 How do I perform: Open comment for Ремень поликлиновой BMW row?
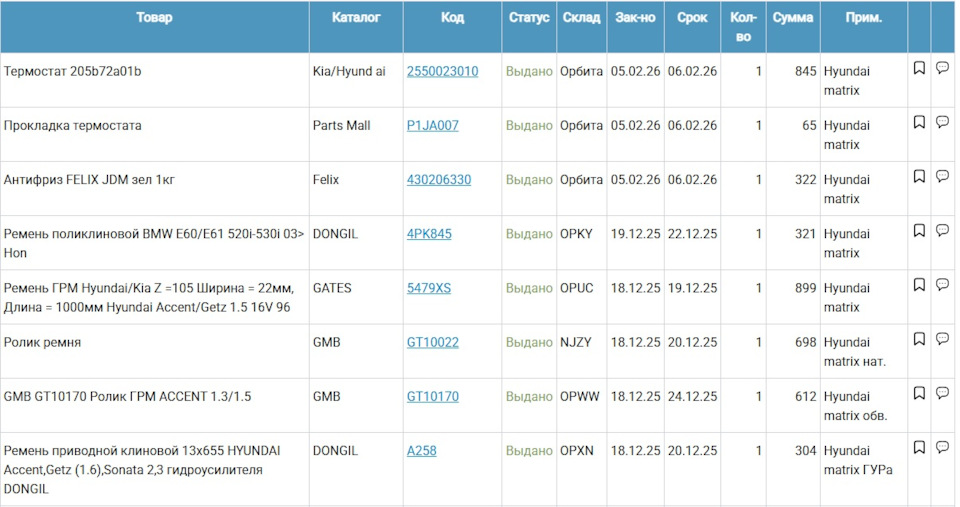pos(942,230)
